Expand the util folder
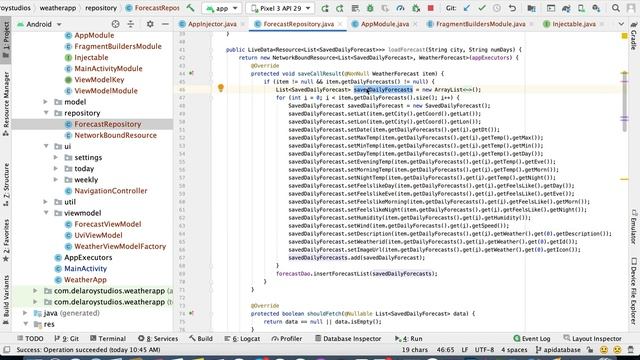Screen dimensions: 640x360 46,202
